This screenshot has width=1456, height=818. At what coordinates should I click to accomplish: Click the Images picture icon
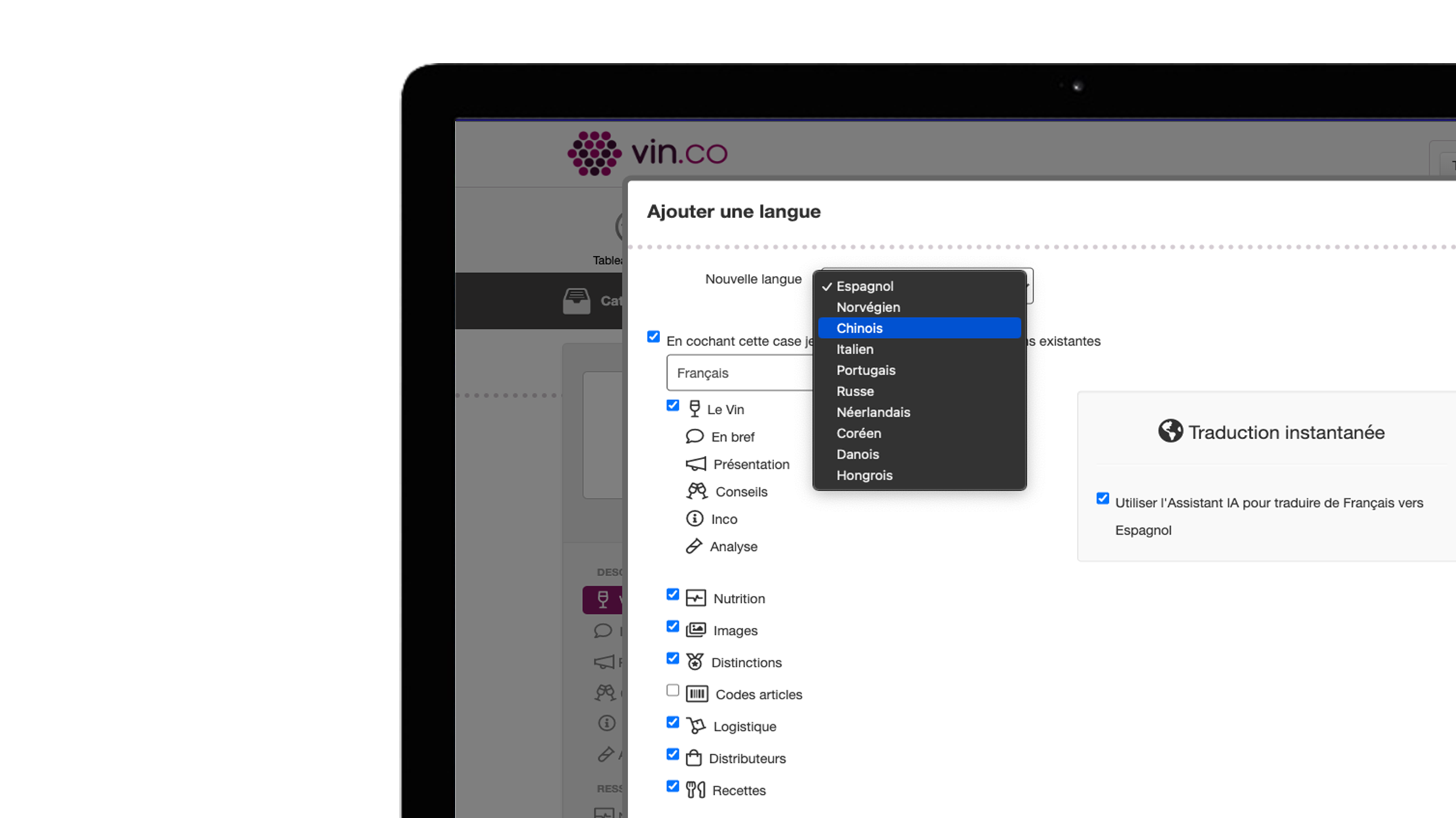click(695, 630)
